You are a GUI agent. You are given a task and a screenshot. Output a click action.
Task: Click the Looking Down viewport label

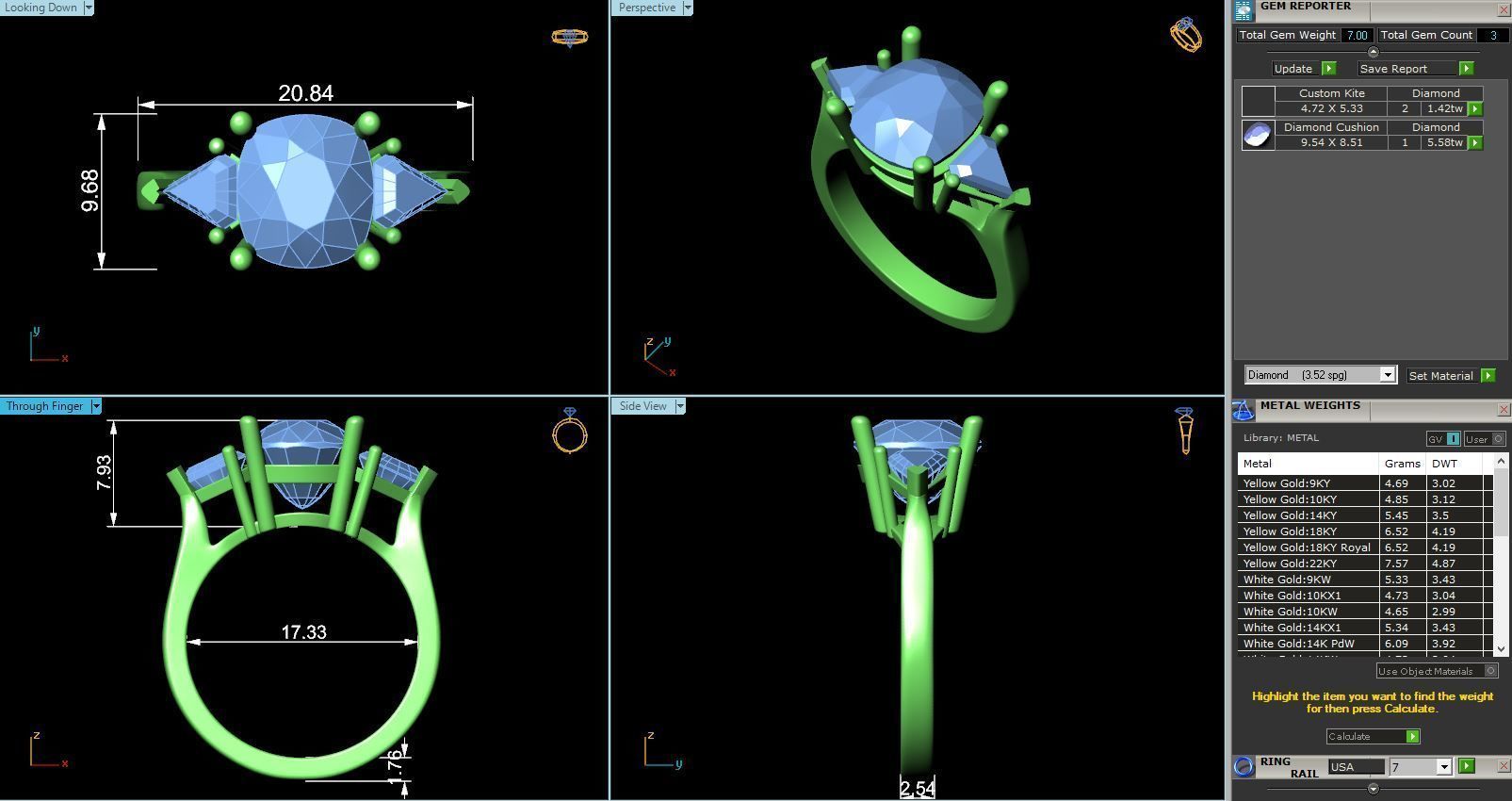pyautogui.click(x=41, y=8)
